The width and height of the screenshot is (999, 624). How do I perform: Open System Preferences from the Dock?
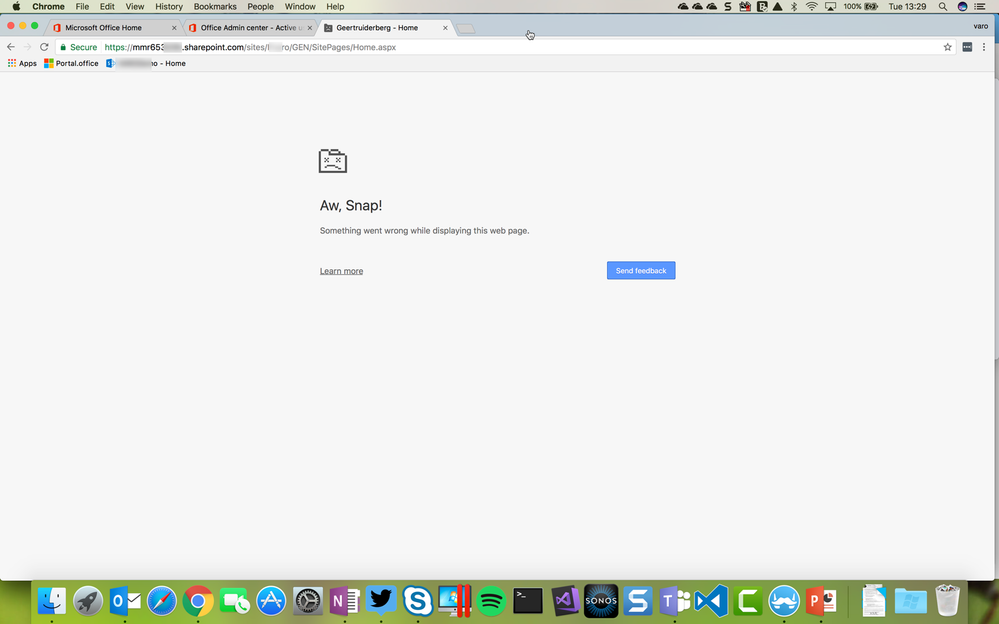click(308, 601)
